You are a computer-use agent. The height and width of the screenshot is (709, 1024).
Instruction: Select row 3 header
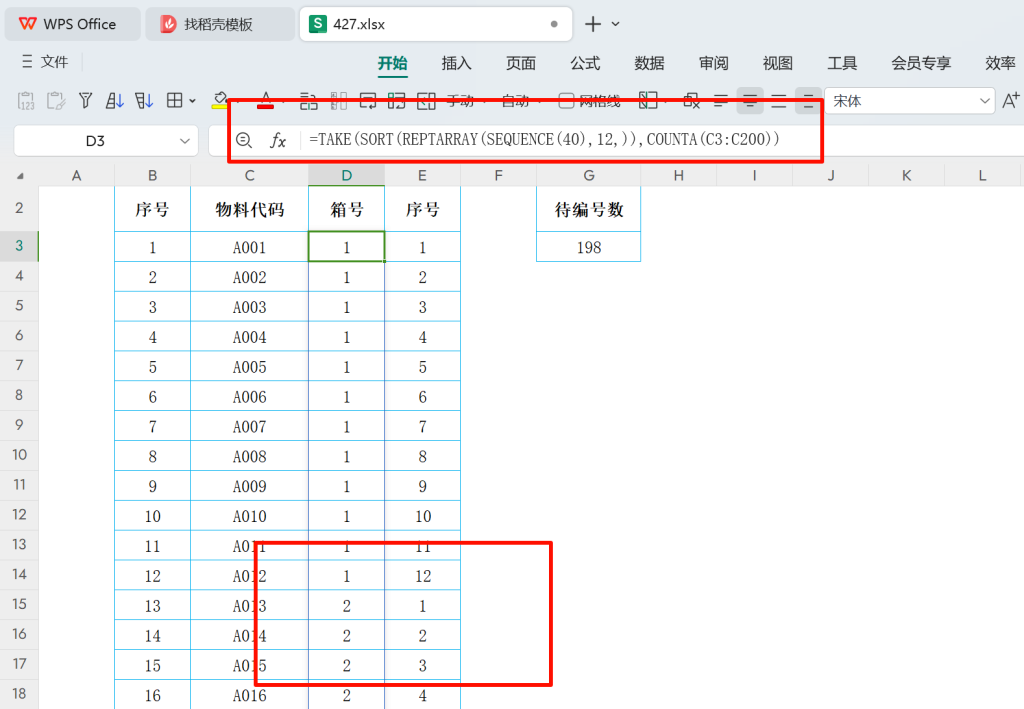tap(19, 246)
